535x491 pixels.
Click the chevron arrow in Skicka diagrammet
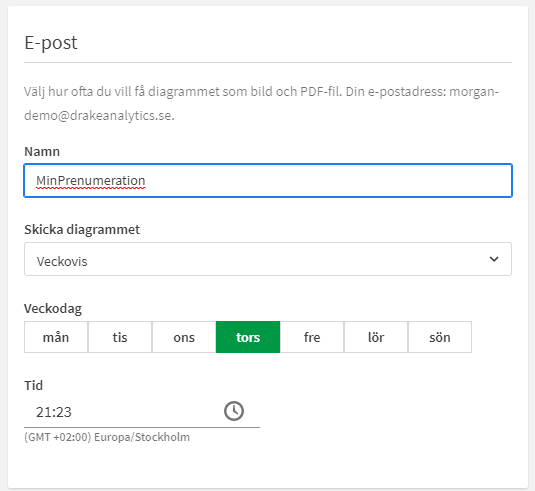pyautogui.click(x=494, y=259)
